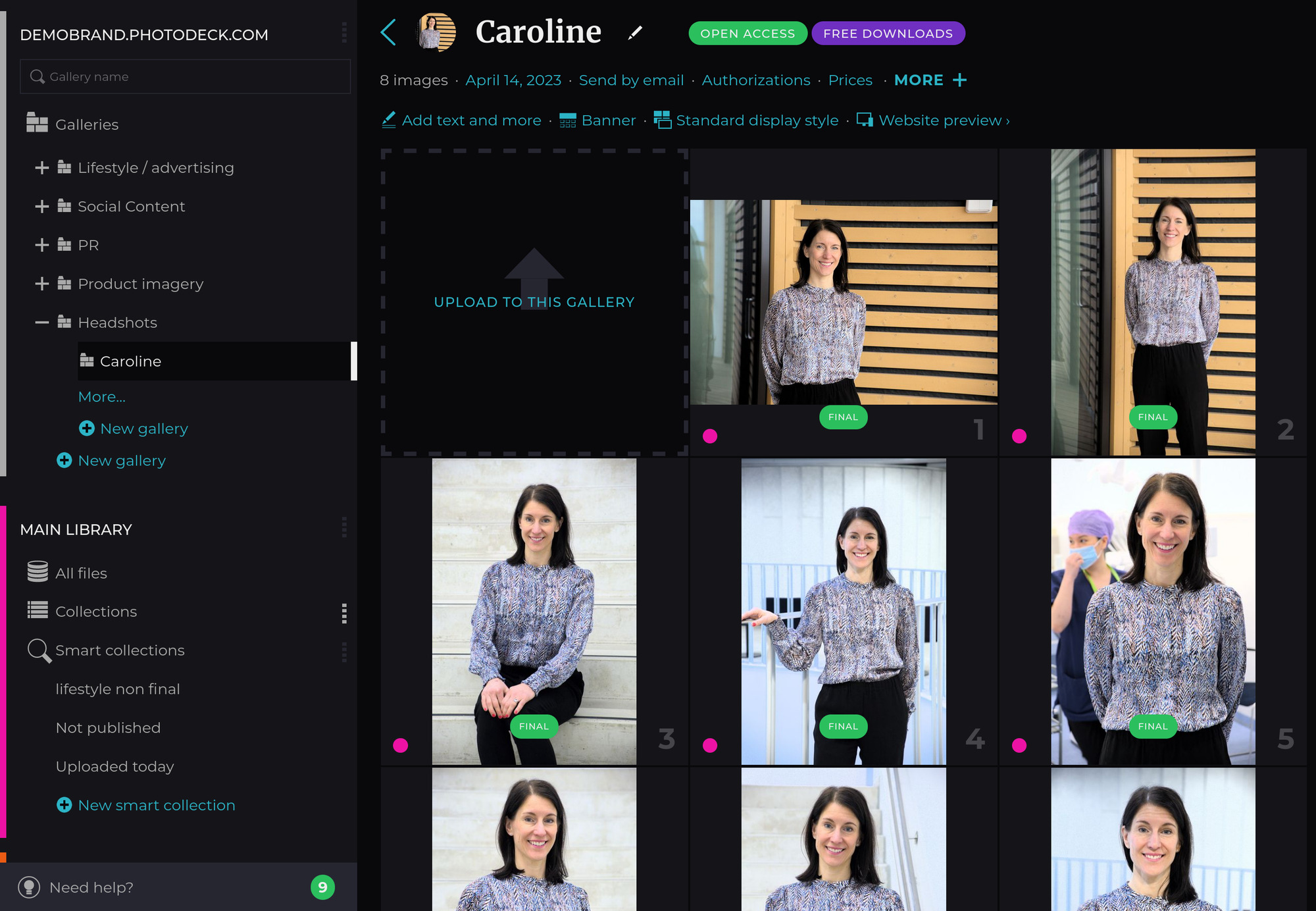The height and width of the screenshot is (911, 1316).
Task: Open the Need help lightbulb icon
Action: [x=29, y=887]
